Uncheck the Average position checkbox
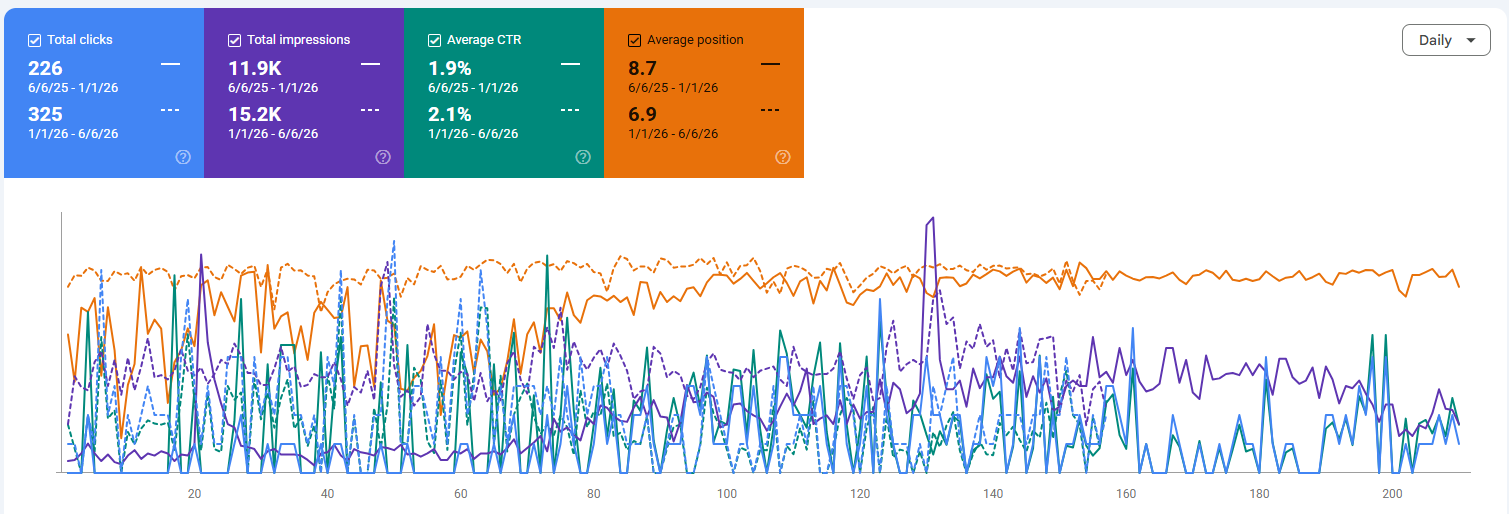Viewport: 1509px width, 514px height. [634, 40]
